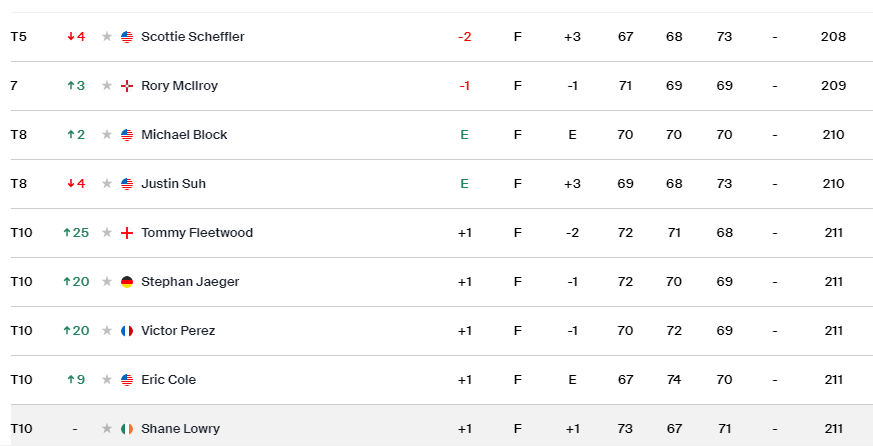Click the Irish flag by Shane Lowry
This screenshot has width=873, height=446.
click(127, 429)
